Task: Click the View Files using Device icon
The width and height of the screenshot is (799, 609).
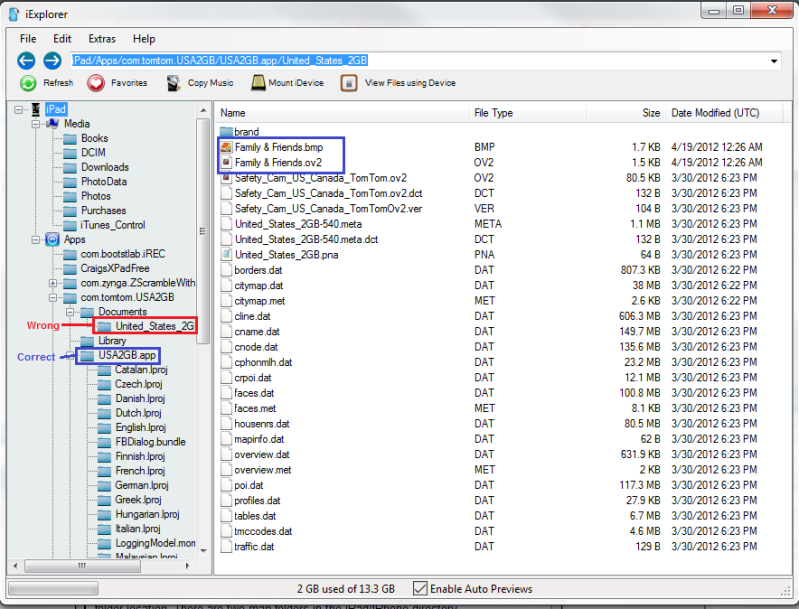Action: tap(349, 83)
